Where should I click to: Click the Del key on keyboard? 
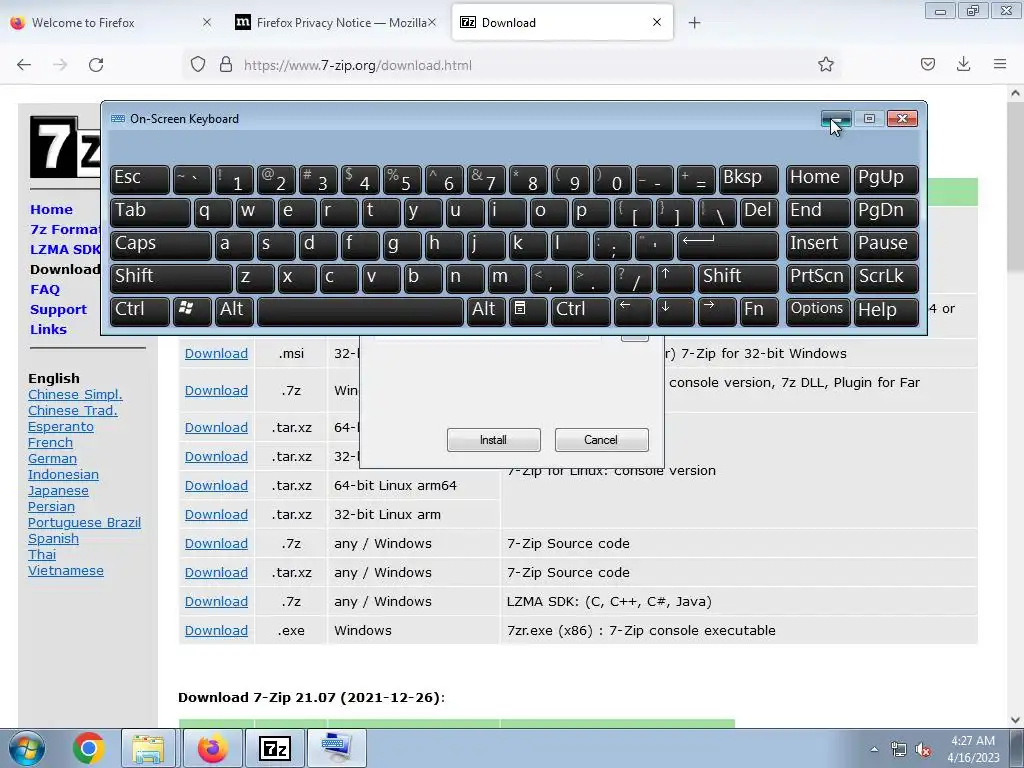[x=760, y=212]
